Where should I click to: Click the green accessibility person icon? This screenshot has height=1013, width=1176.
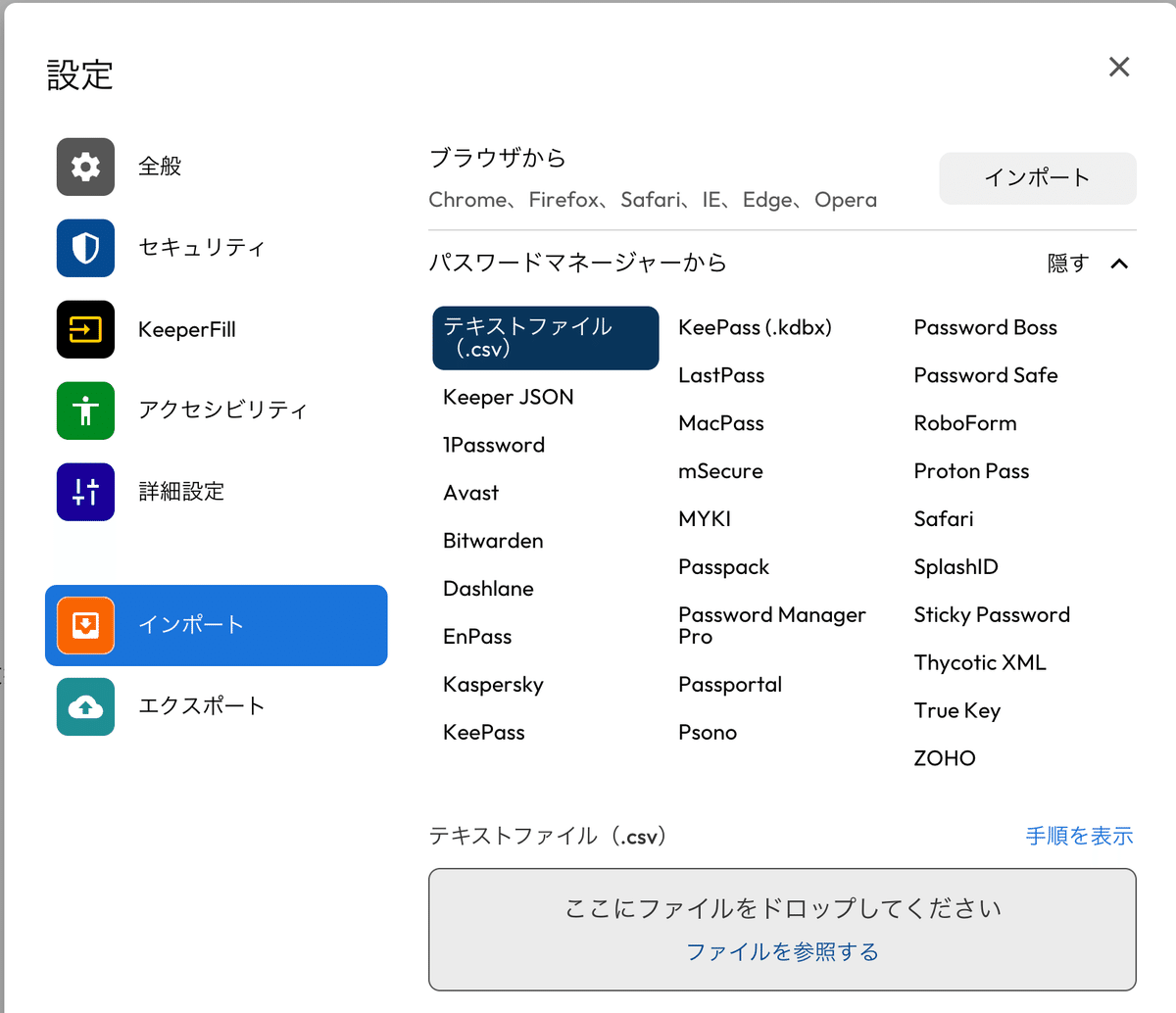tap(85, 410)
